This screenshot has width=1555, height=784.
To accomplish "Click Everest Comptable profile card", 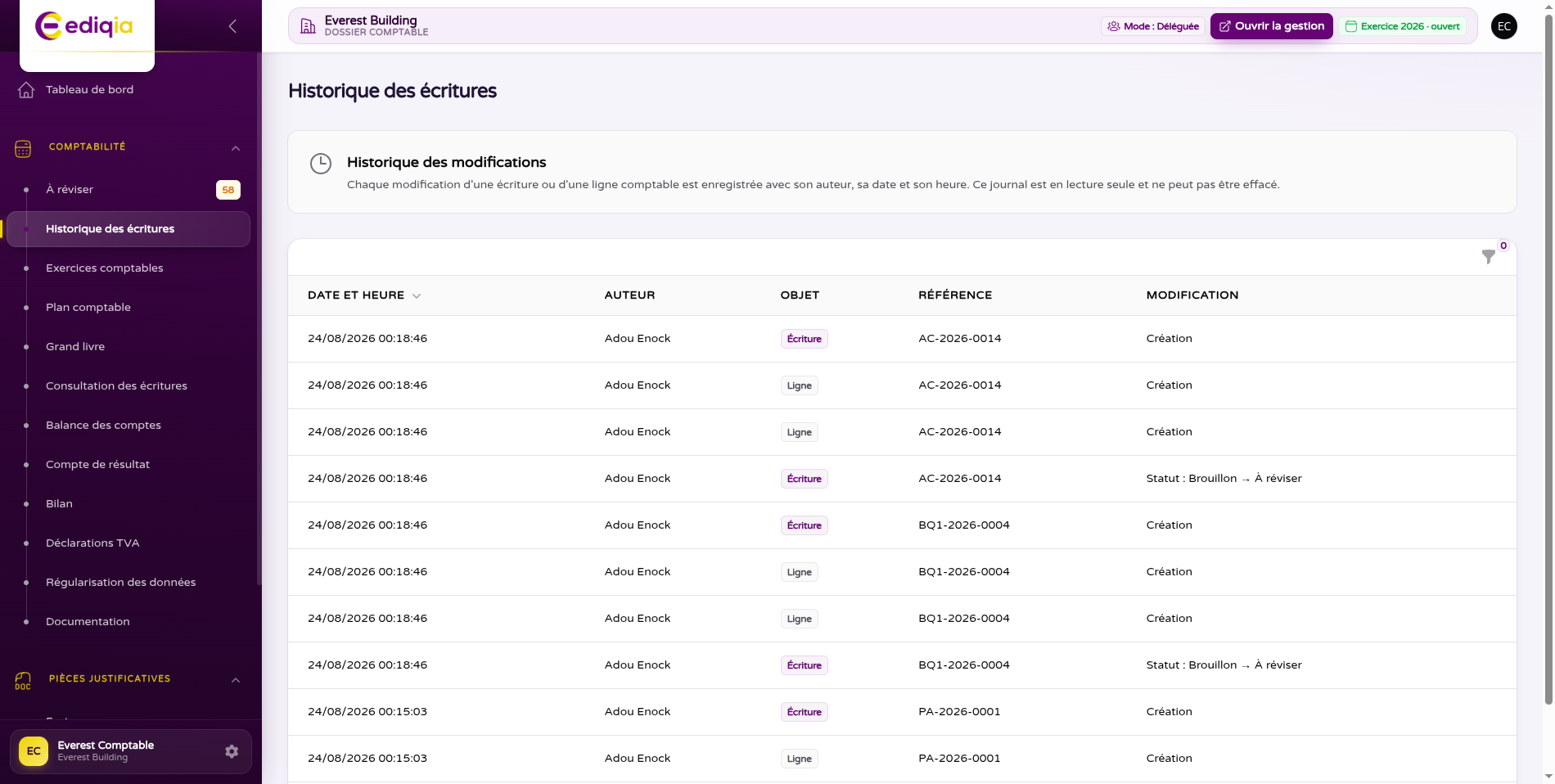I will click(131, 751).
